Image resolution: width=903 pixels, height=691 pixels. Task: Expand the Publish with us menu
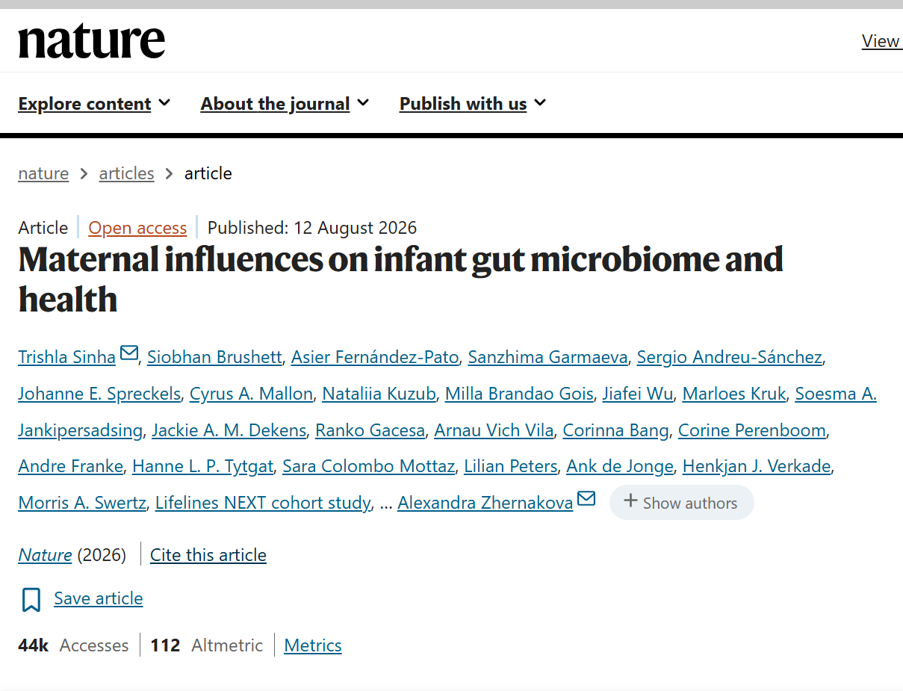pyautogui.click(x=472, y=104)
